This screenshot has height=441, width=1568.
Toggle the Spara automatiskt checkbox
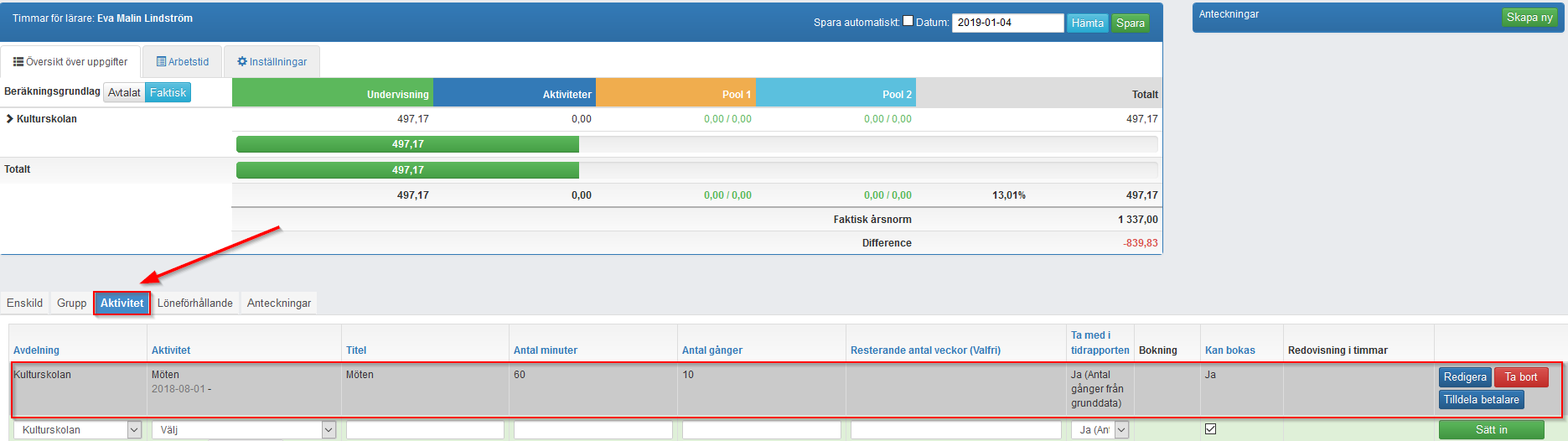(x=908, y=21)
